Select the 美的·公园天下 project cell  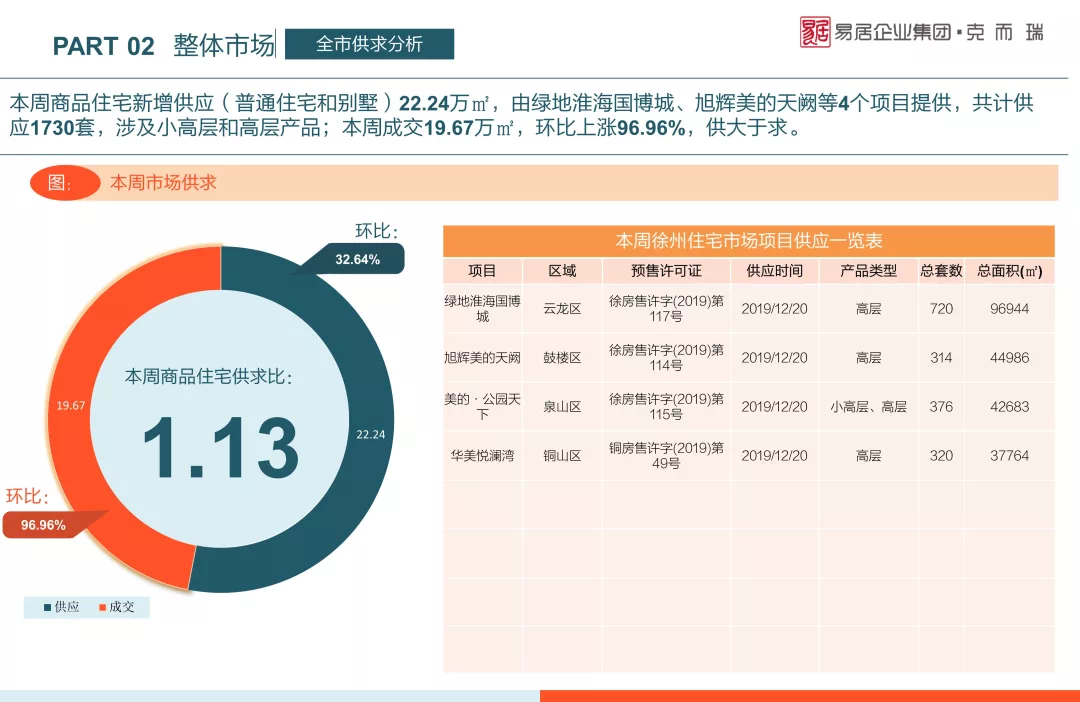coord(482,406)
